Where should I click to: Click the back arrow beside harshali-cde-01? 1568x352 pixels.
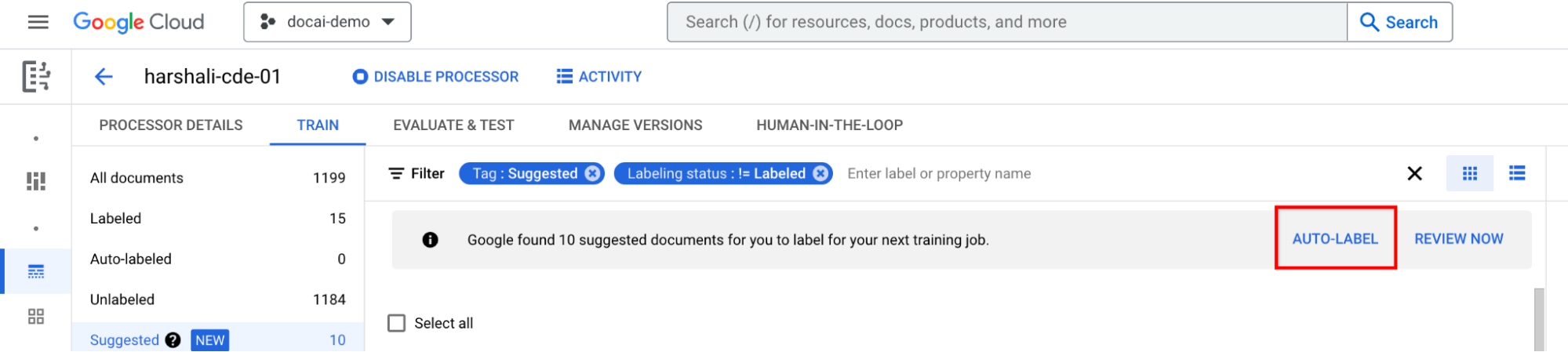[104, 77]
